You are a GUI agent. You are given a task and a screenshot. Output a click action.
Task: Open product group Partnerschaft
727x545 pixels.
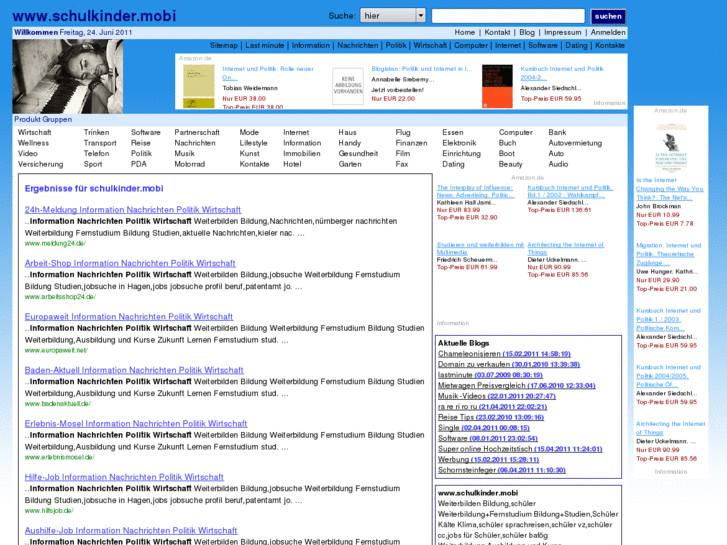click(197, 132)
